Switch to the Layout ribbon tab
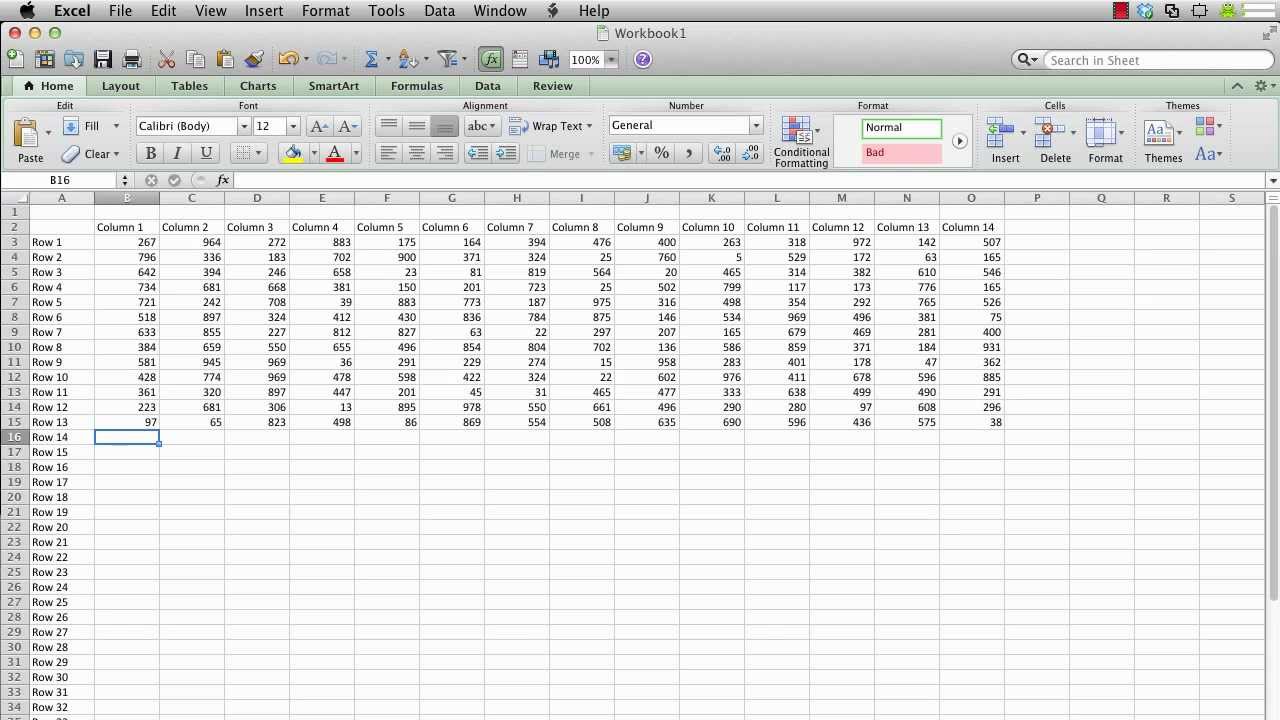 point(121,86)
